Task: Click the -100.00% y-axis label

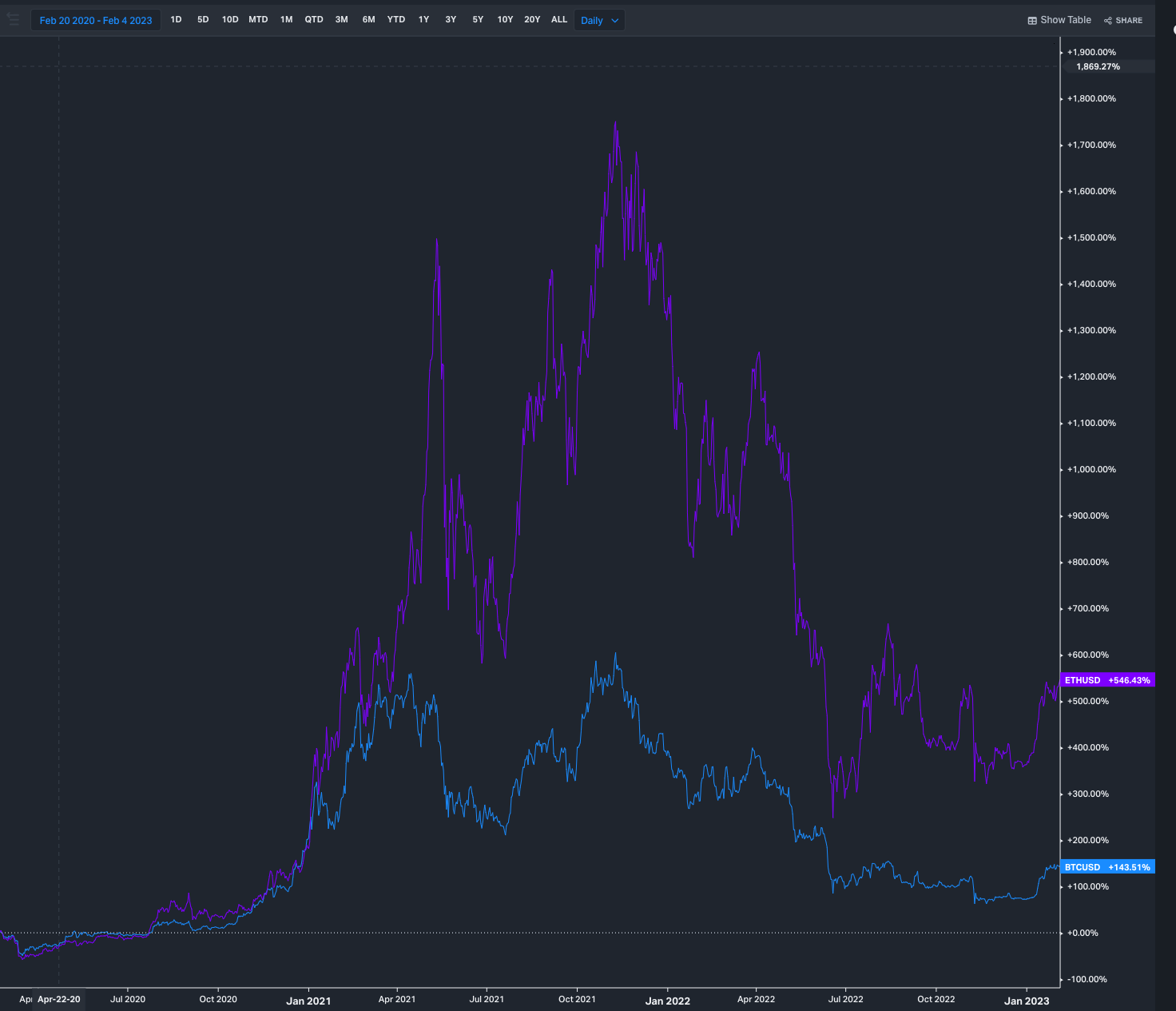Action: (x=1087, y=979)
